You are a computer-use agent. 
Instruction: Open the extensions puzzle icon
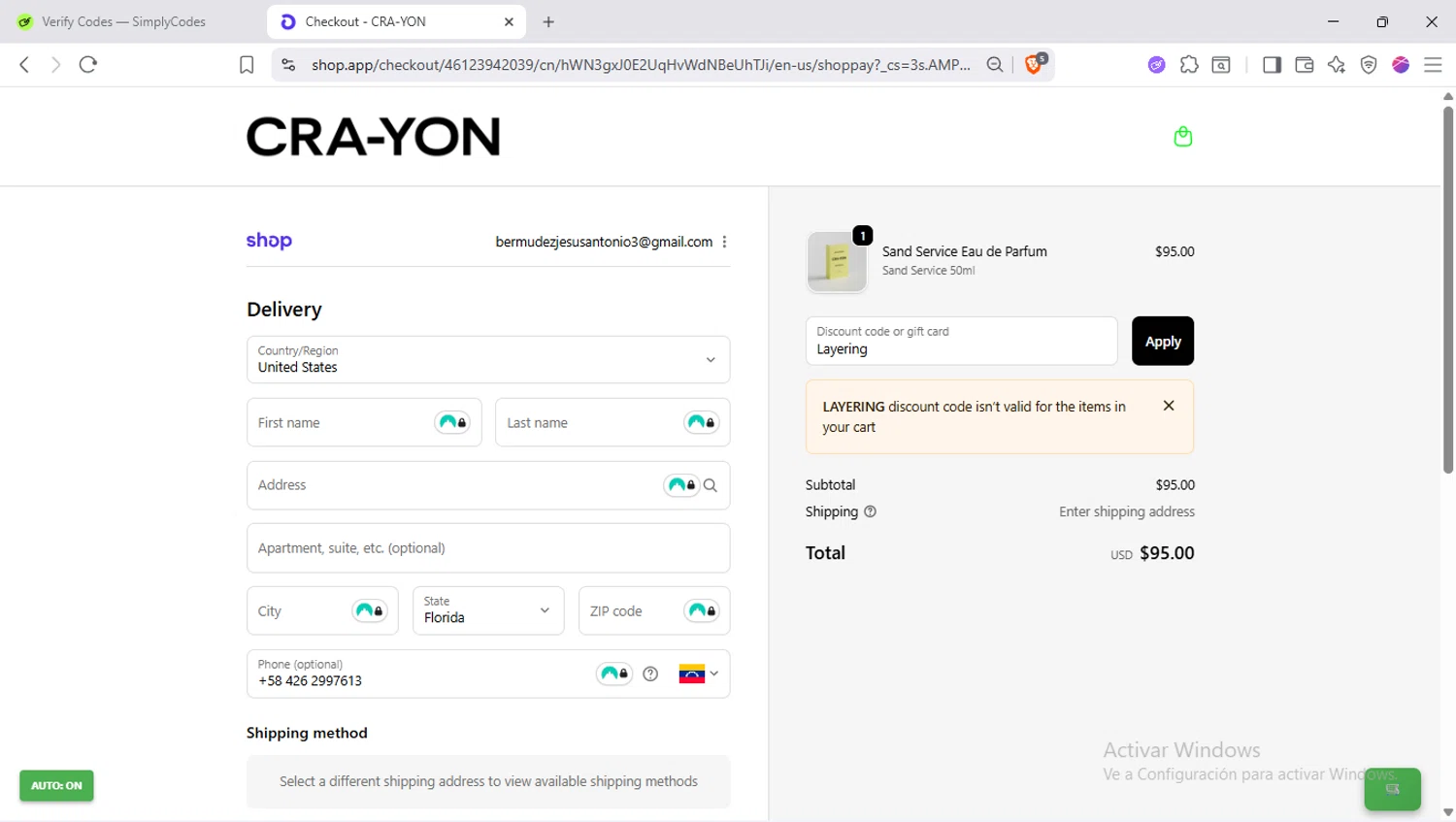[1189, 65]
